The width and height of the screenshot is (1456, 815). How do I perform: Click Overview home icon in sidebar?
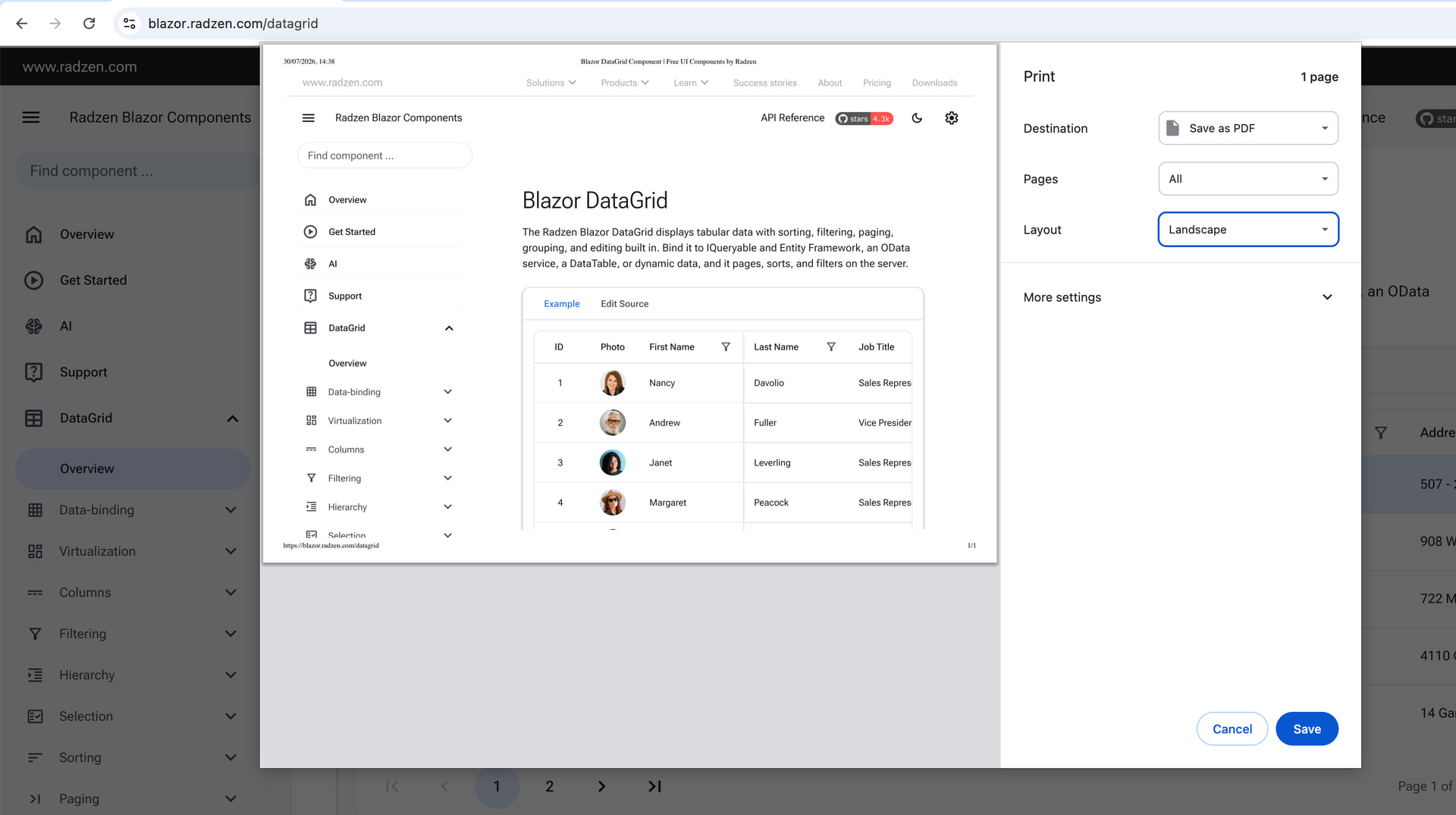pyautogui.click(x=34, y=234)
